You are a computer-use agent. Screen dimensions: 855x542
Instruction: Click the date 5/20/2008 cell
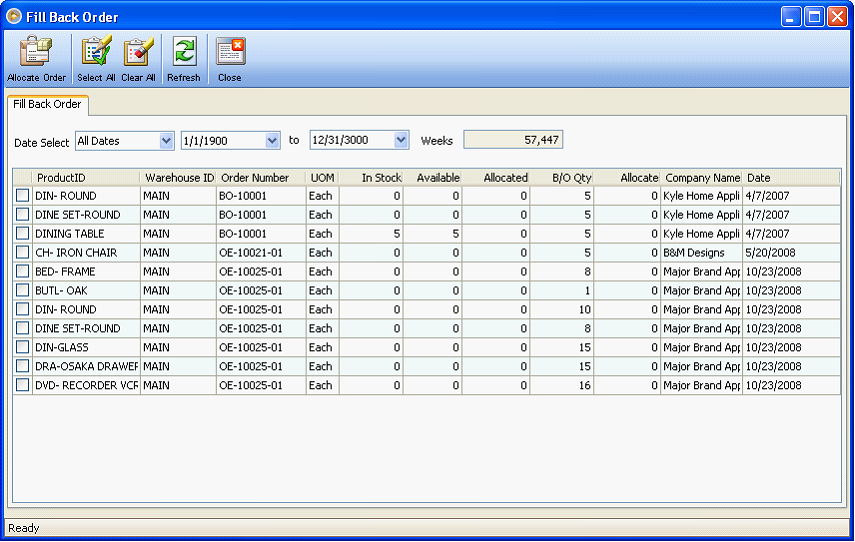click(791, 252)
